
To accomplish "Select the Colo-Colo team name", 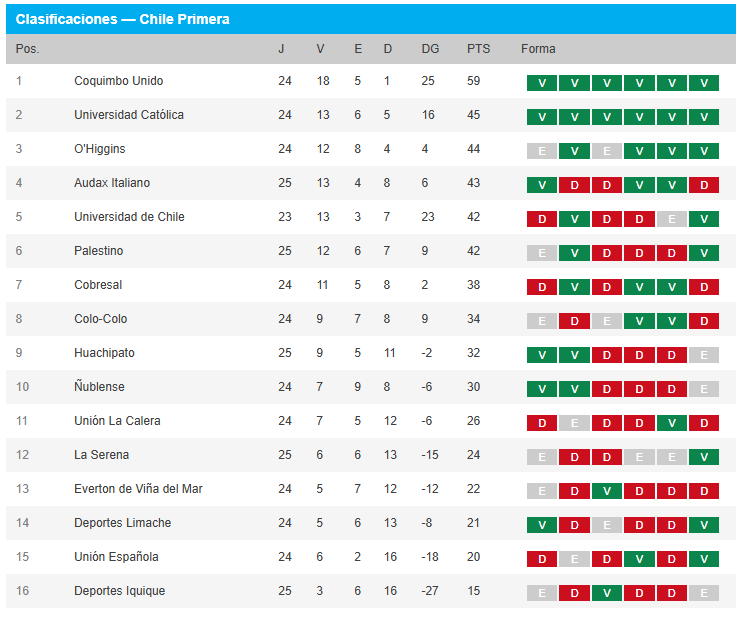I will pos(100,319).
